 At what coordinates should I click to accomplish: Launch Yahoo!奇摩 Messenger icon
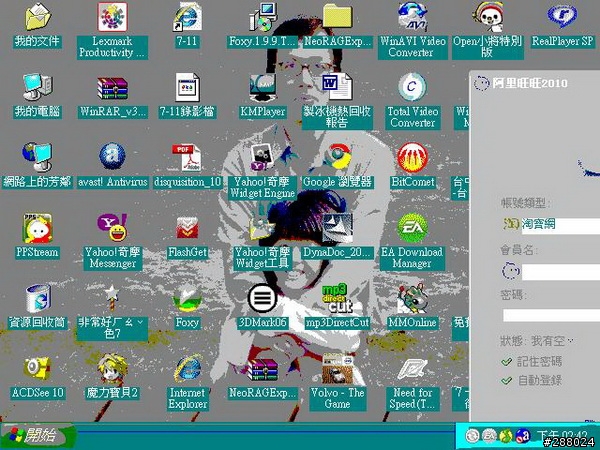click(112, 228)
